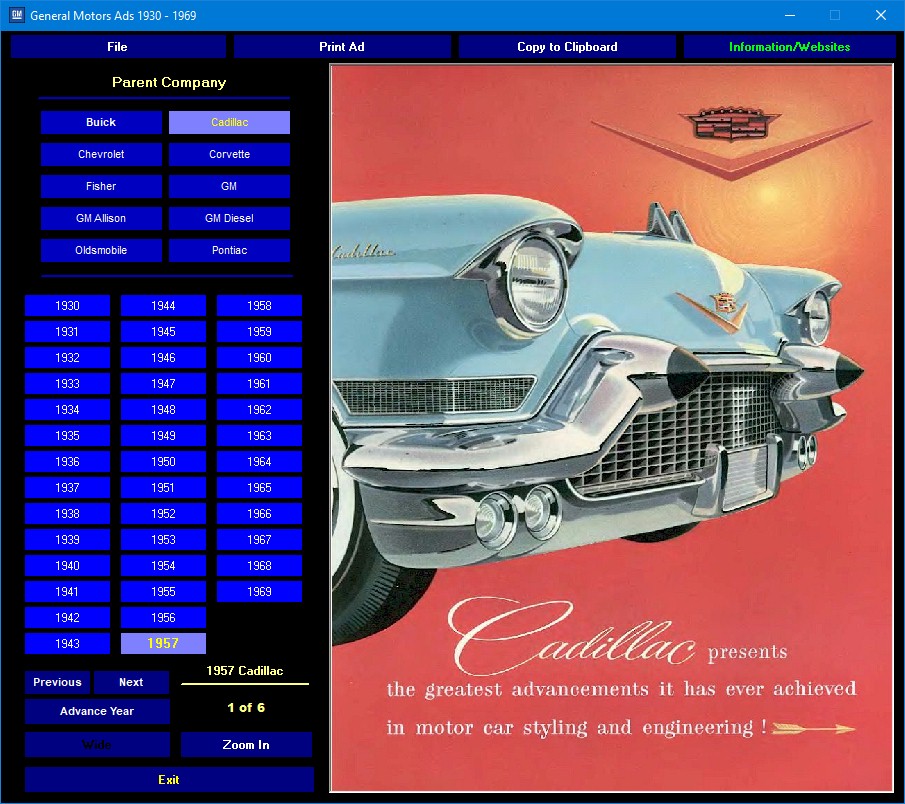The width and height of the screenshot is (905, 804).
Task: Click the "1 of 6" ad counter
Action: tap(246, 708)
